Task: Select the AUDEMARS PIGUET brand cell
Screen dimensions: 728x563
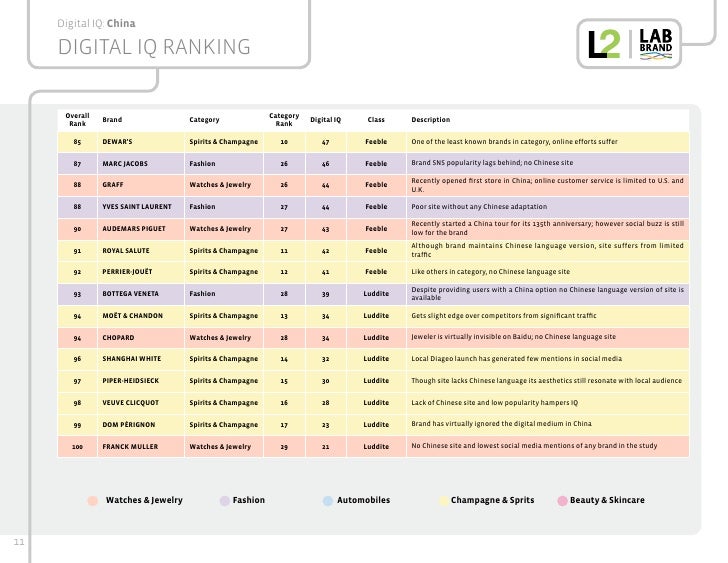Action: coord(141,228)
